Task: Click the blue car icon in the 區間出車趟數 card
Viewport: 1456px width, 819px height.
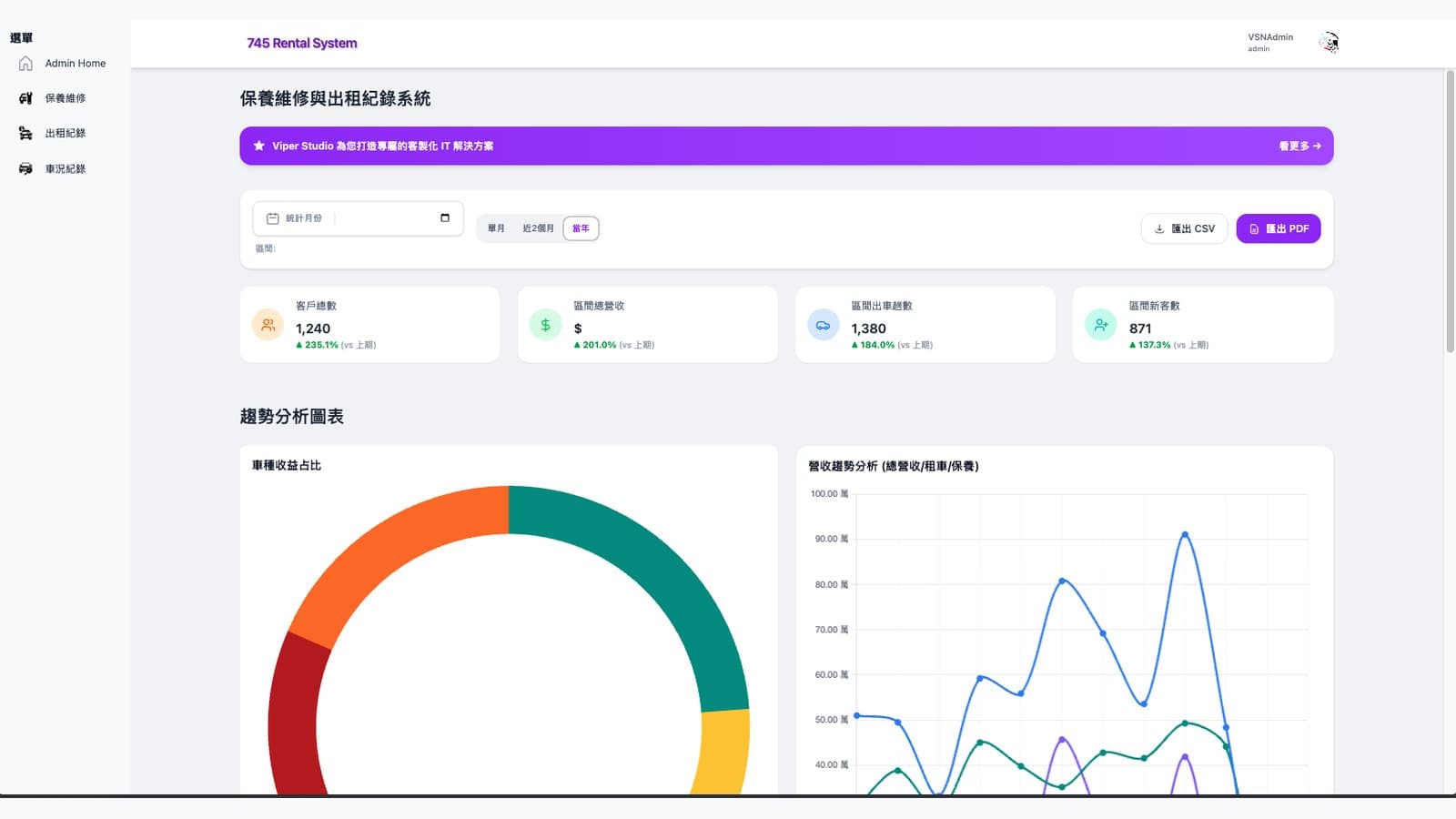Action: tap(824, 325)
